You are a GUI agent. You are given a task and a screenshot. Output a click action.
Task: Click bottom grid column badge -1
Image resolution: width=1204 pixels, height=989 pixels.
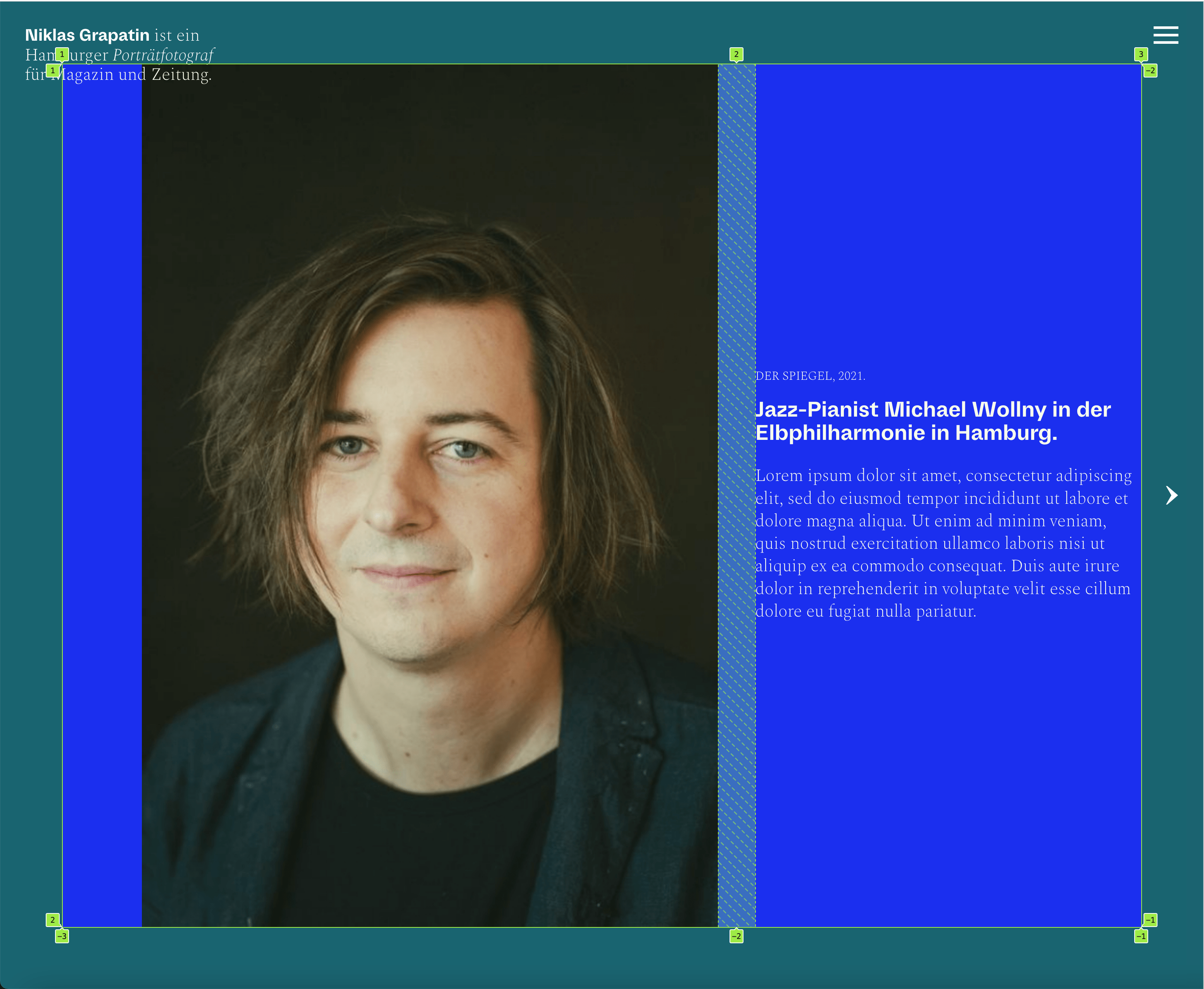point(1141,936)
